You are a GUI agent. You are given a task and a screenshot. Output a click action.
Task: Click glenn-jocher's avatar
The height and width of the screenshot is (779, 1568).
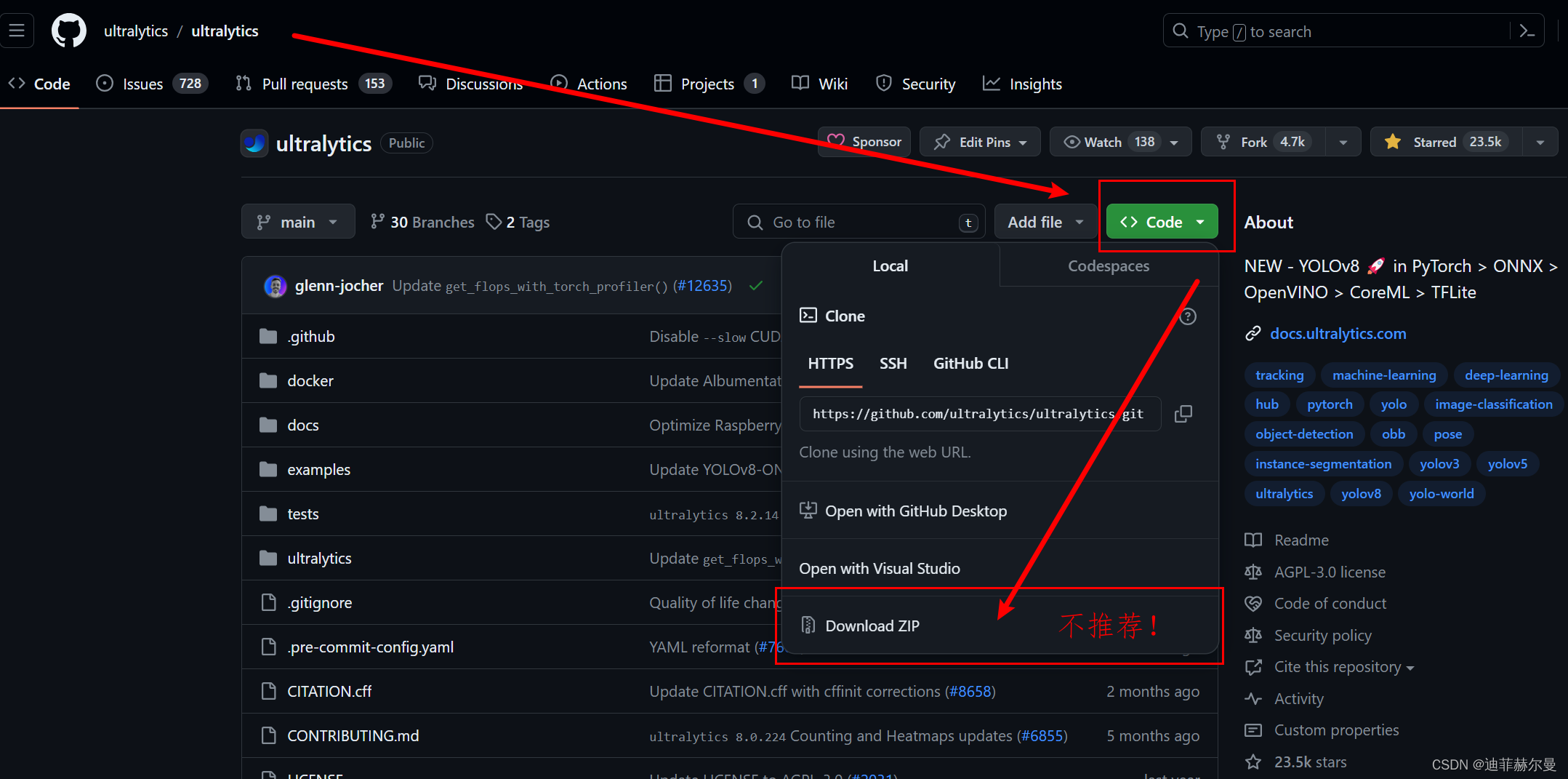275,286
